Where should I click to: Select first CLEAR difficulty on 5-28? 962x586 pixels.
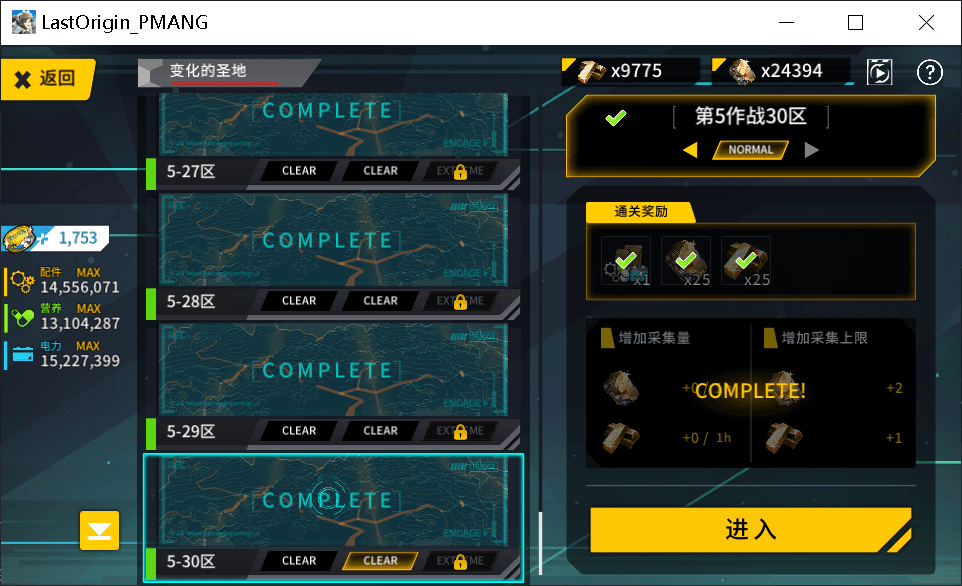click(299, 301)
